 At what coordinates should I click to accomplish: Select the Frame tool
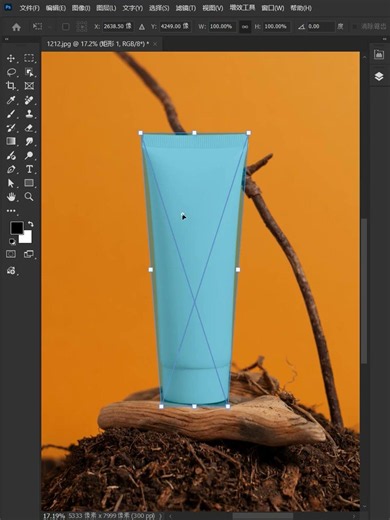29,86
